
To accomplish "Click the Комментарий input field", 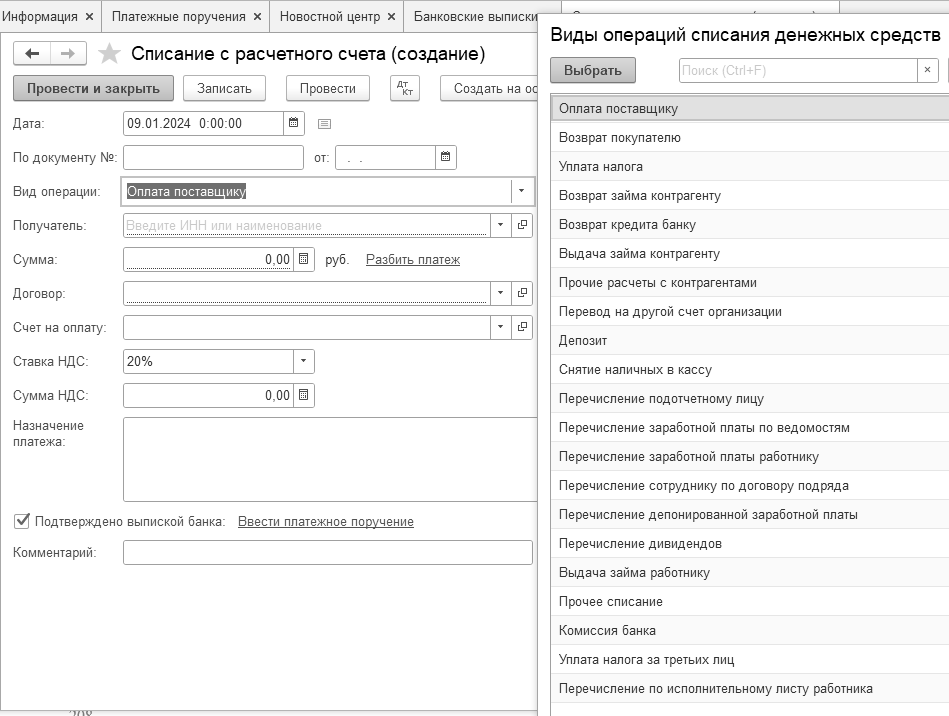I will click(x=327, y=553).
